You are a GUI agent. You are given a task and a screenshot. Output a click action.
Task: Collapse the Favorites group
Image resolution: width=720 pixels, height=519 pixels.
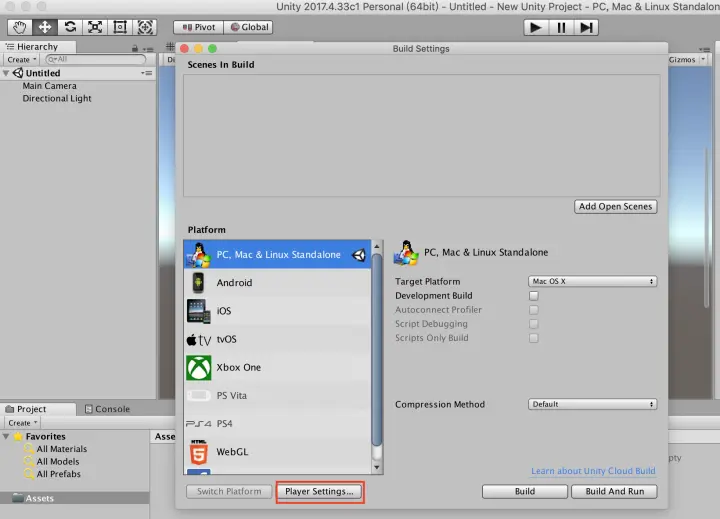(x=6, y=436)
